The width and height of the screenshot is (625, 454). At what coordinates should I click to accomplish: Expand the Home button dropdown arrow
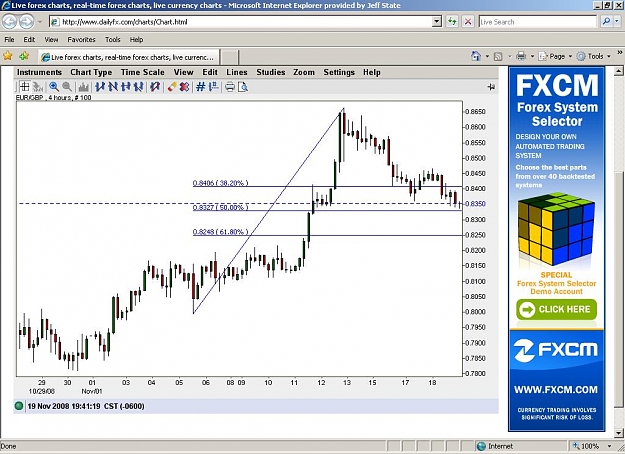point(487,57)
